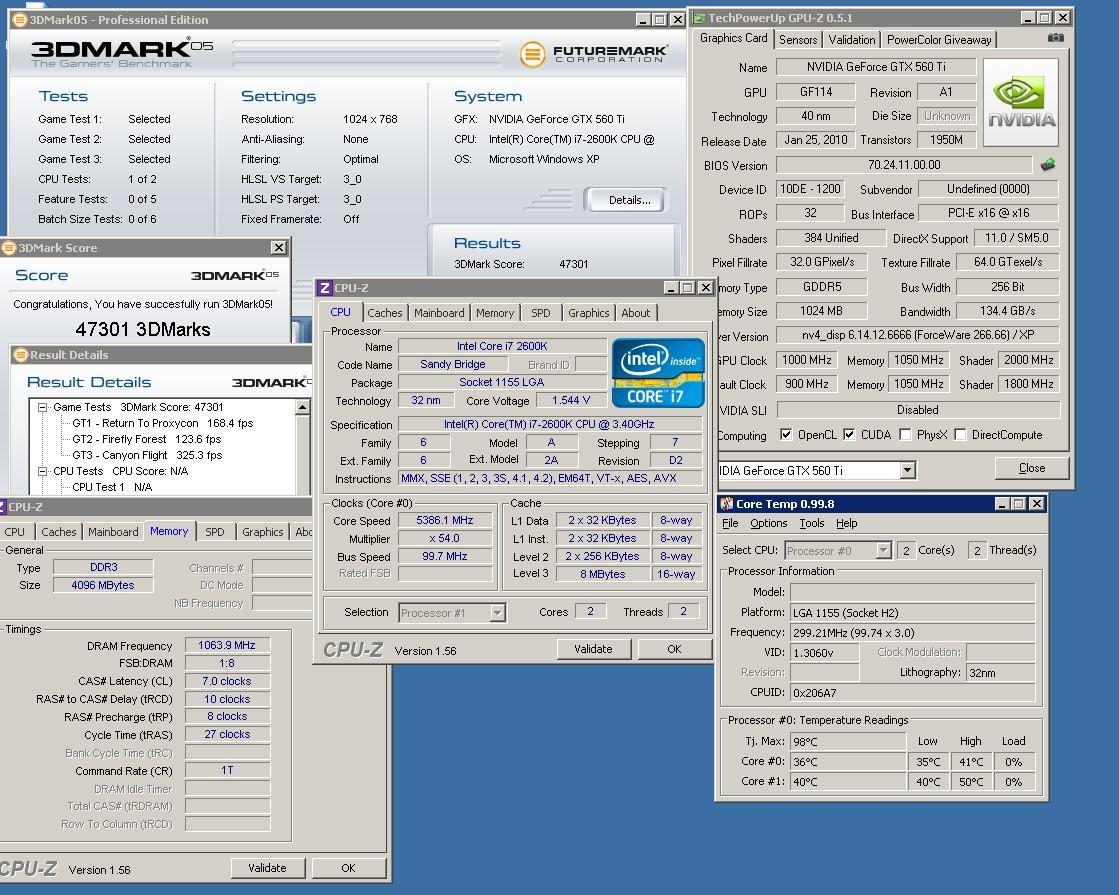Click the GPU-Z Name field GeForce GTX 560 Ti

876,67
